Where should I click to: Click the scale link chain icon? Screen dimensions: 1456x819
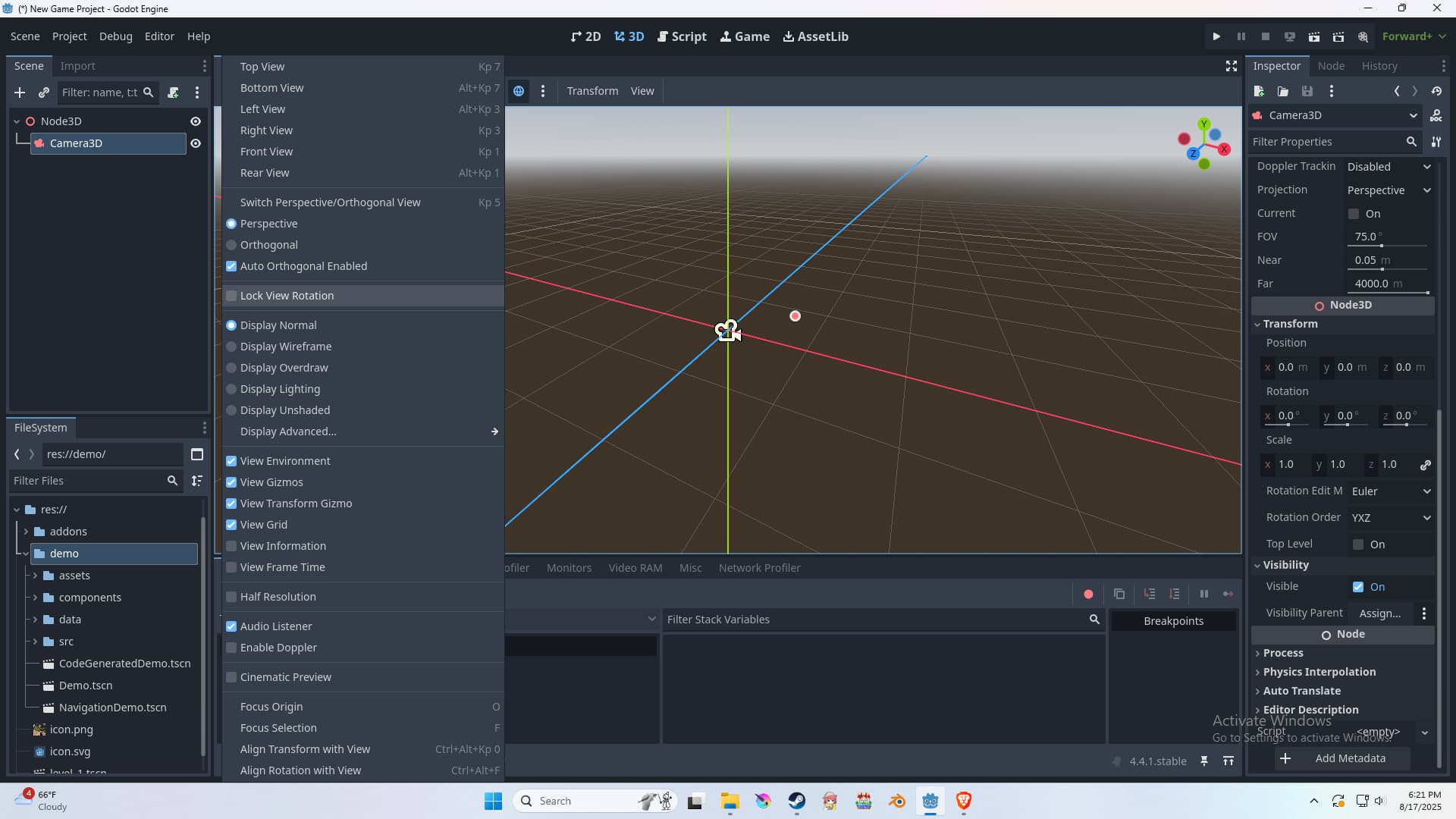(1425, 465)
